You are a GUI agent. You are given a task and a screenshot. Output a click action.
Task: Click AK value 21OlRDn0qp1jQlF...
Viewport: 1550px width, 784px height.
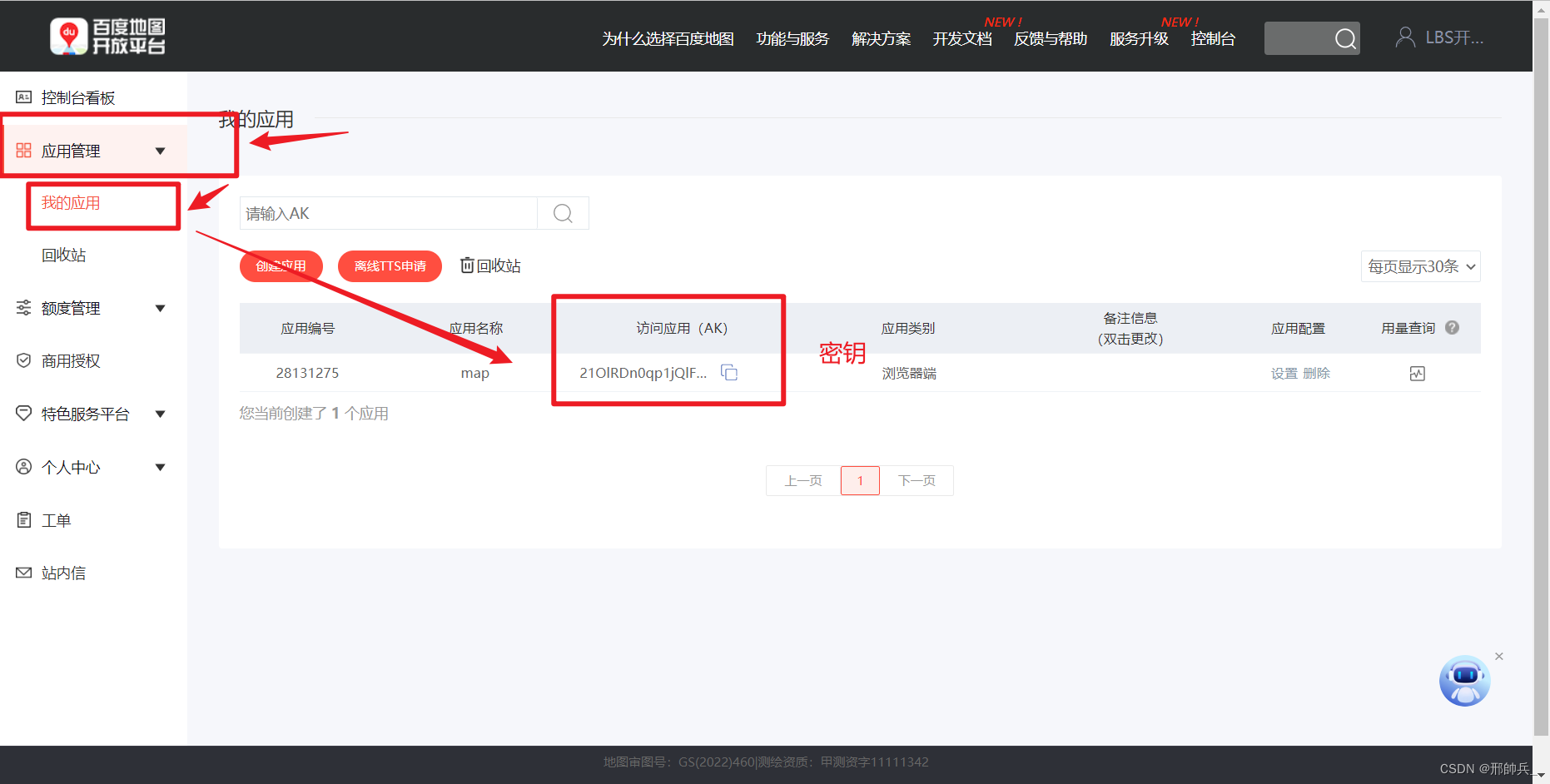point(643,373)
